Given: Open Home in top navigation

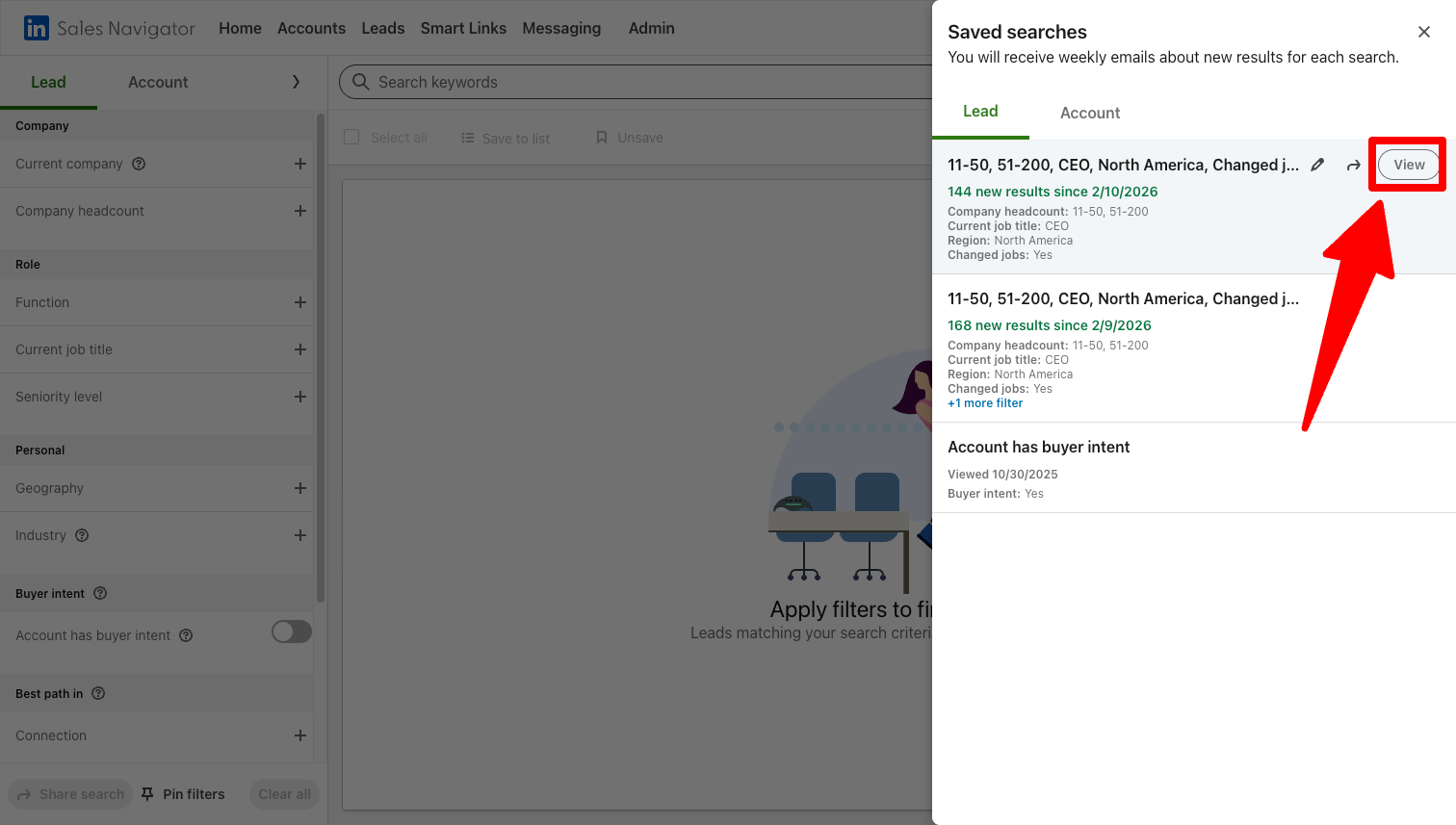Looking at the screenshot, I should click(240, 28).
